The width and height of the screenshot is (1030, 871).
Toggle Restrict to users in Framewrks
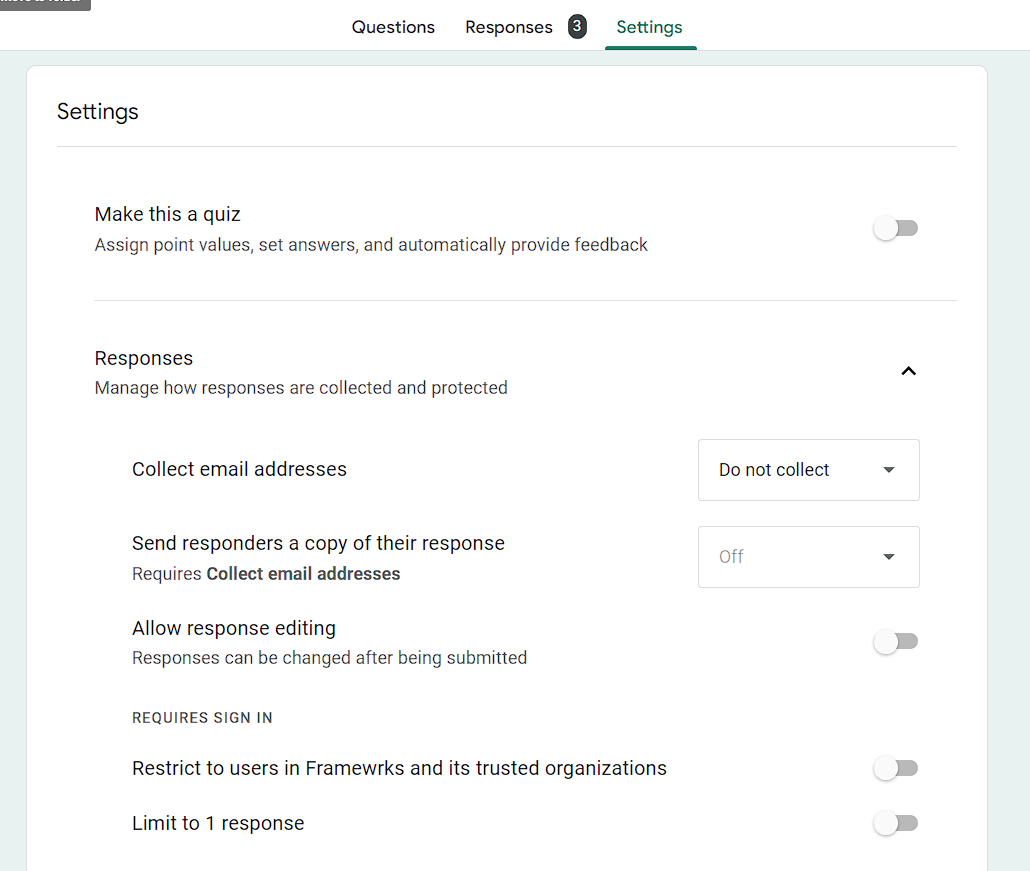click(x=895, y=769)
